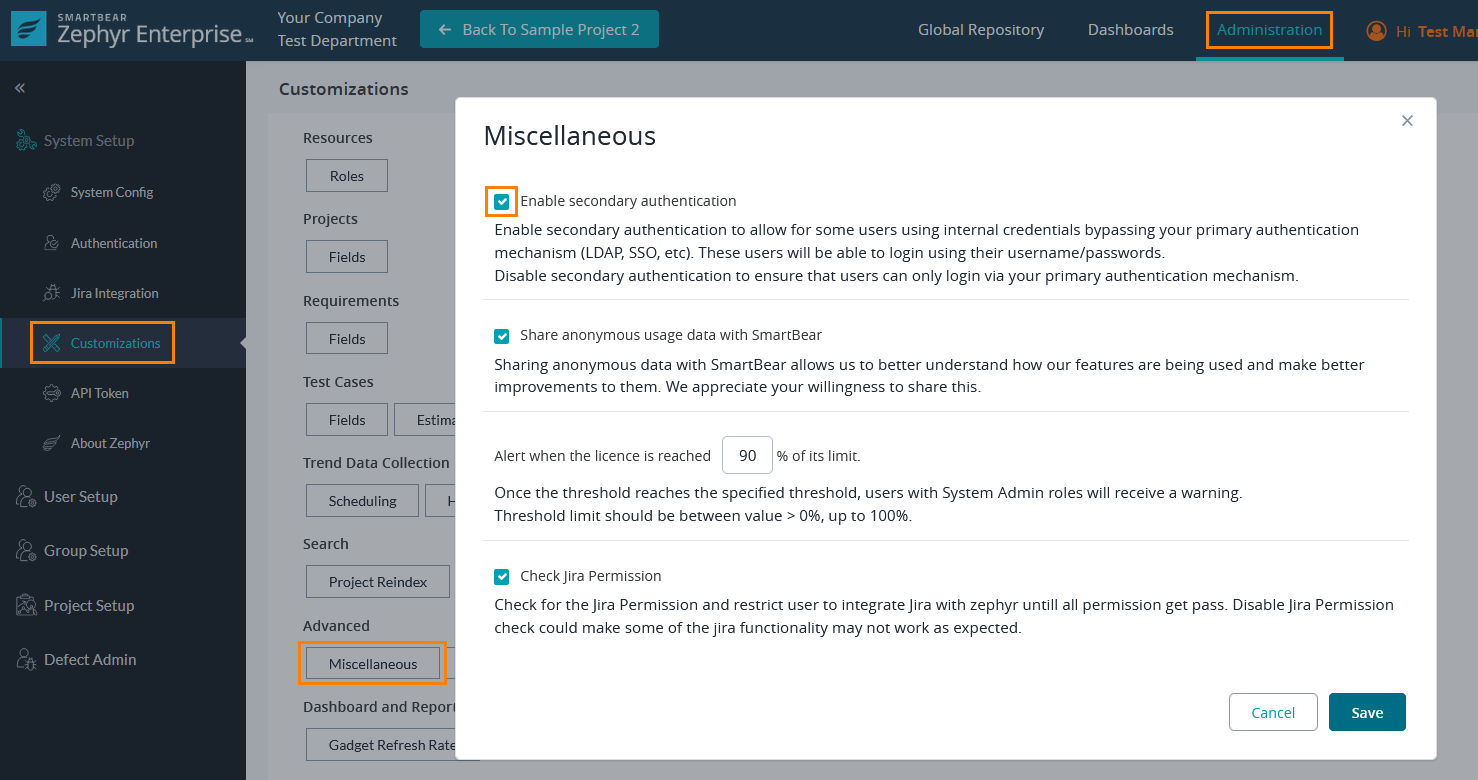This screenshot has width=1478, height=780.
Task: Toggle Share anonymous usage data checkbox
Action: (502, 336)
